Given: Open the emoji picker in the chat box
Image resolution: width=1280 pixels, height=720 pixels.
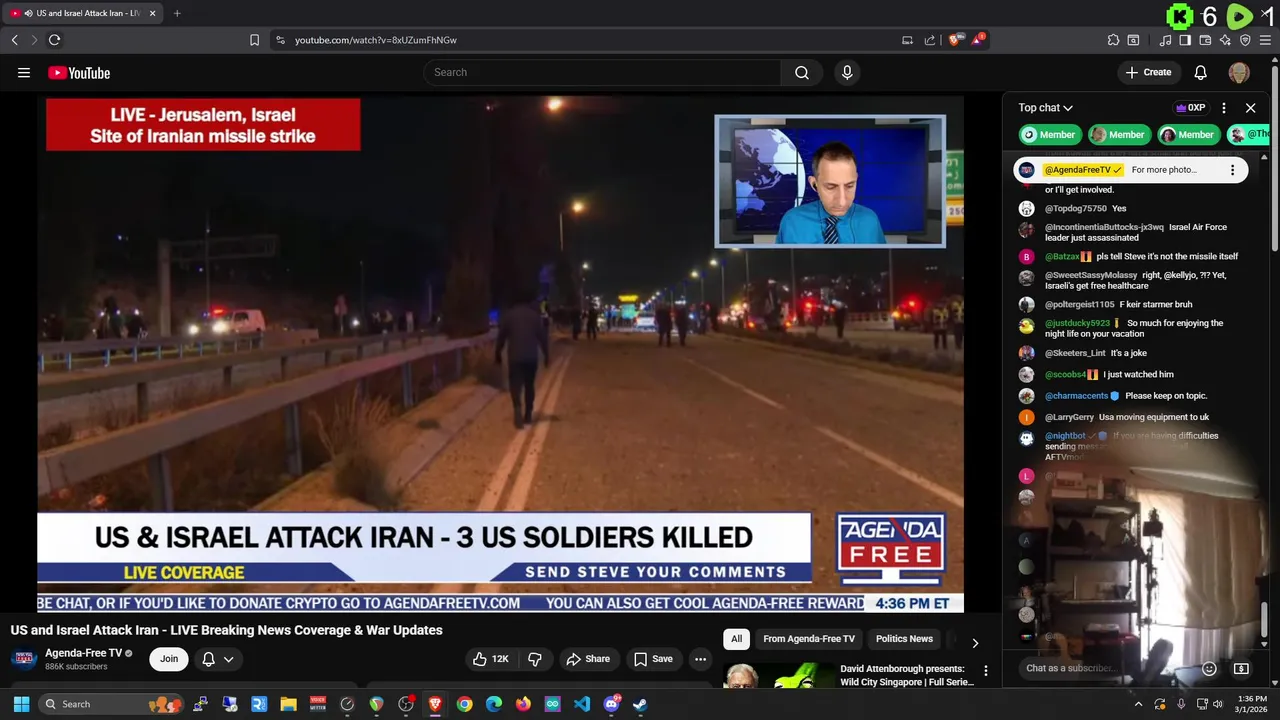Looking at the screenshot, I should tap(1209, 668).
